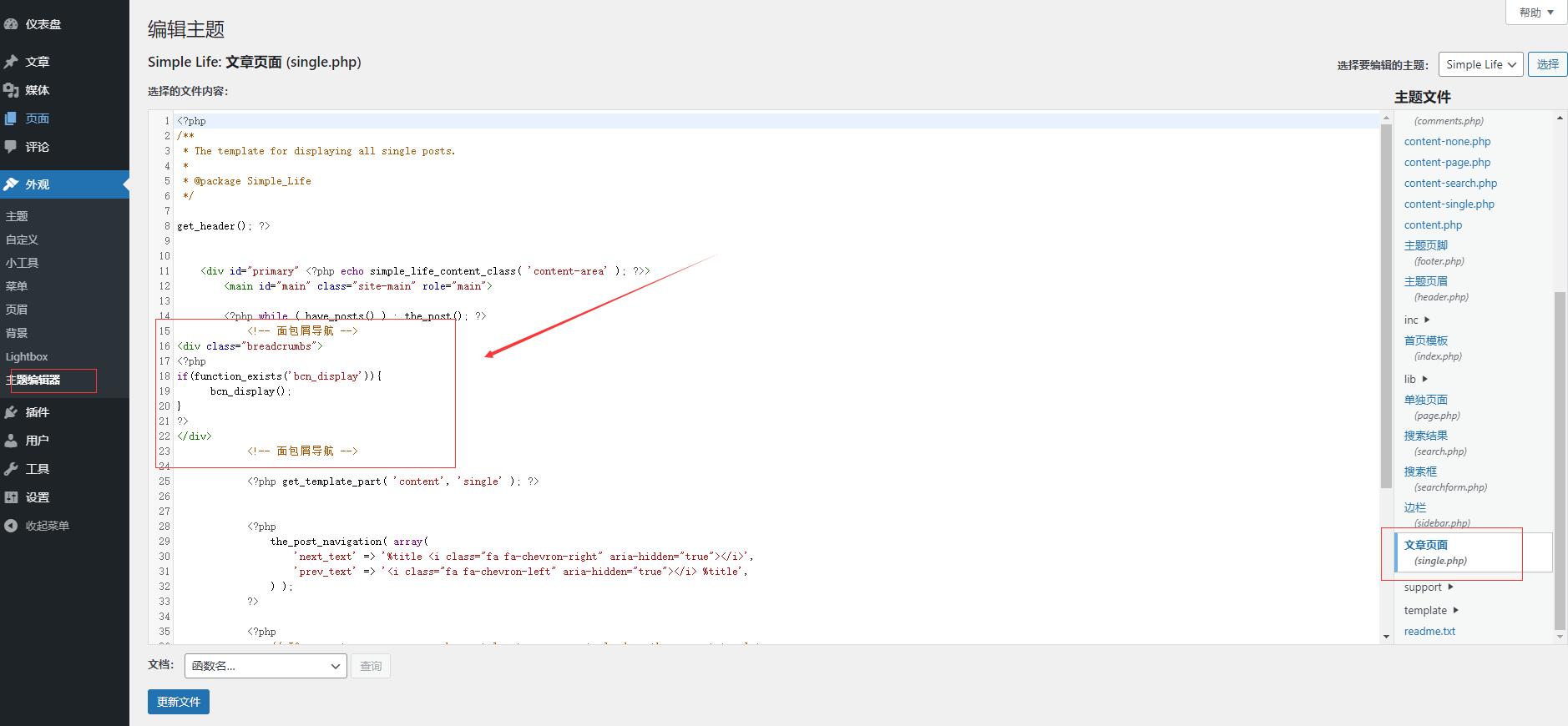This screenshot has height=726, width=1568.
Task: Open content-page.php file
Action: [x=1447, y=163]
